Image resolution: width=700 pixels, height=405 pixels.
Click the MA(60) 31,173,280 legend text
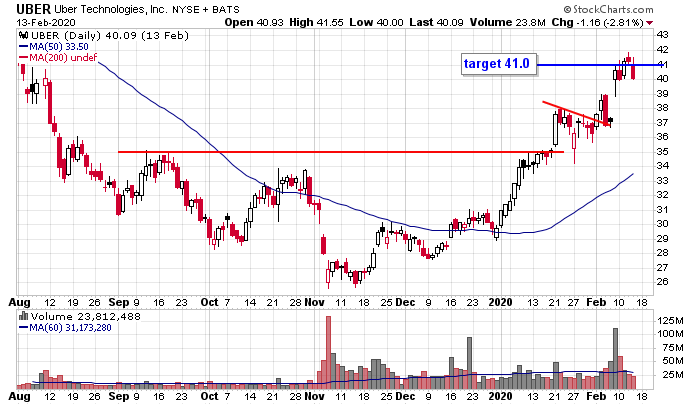point(71,328)
